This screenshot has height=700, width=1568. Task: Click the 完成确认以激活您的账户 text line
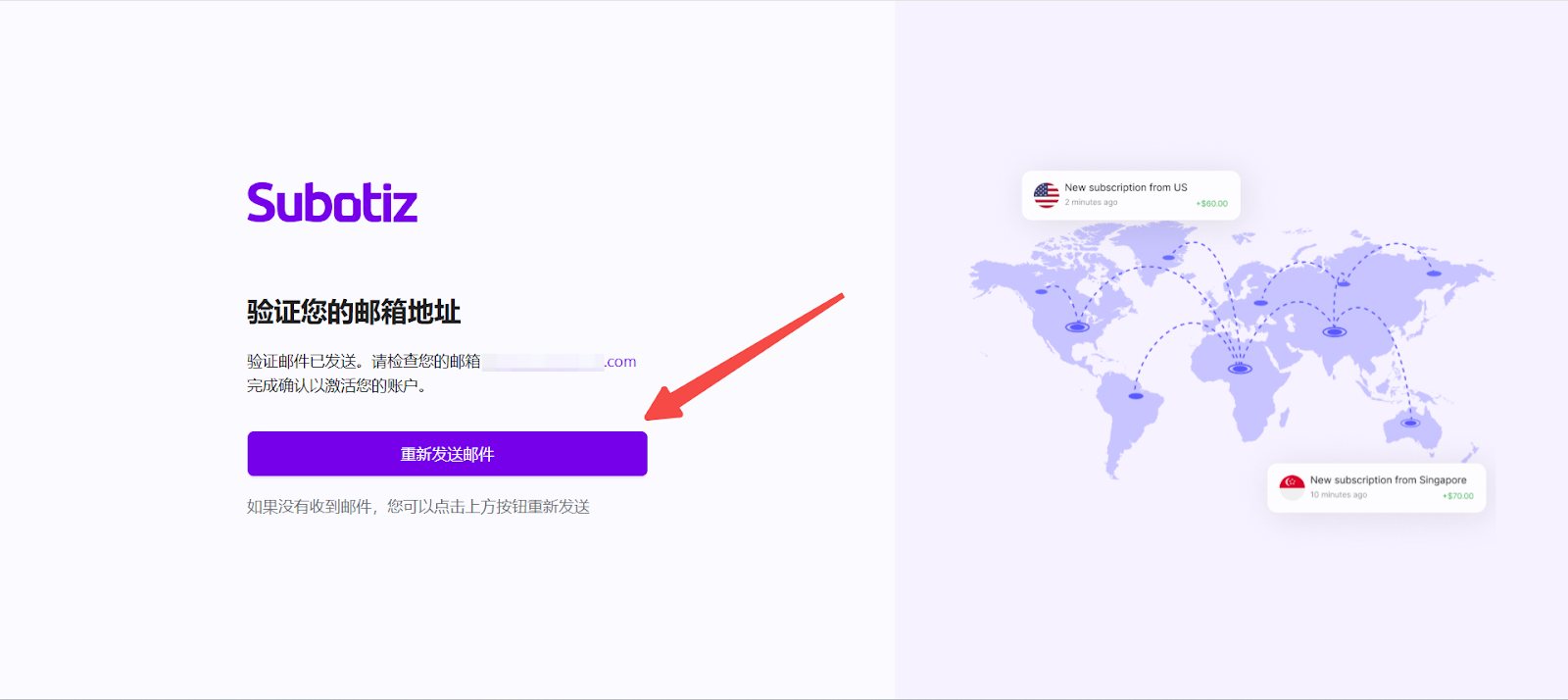coord(336,386)
